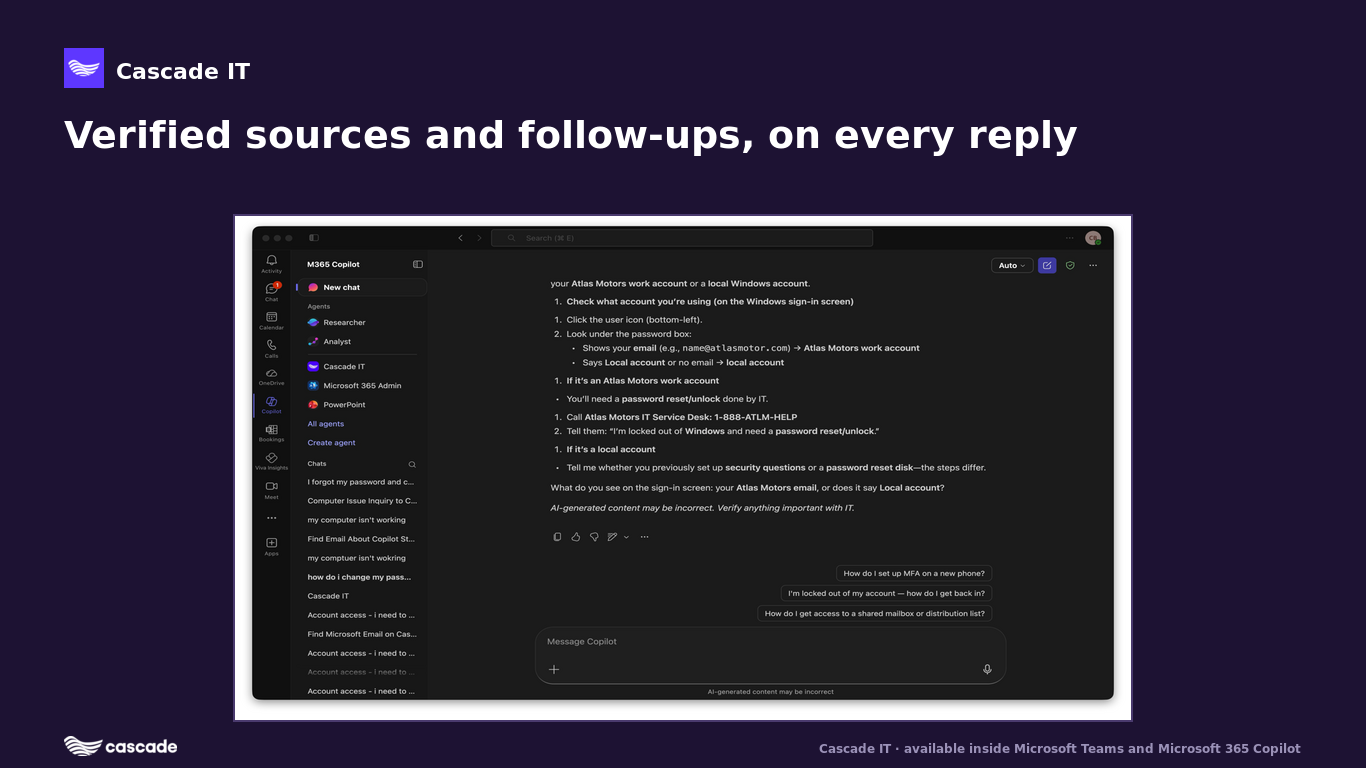Search chats with the magnifier beside Chats
This screenshot has width=1366, height=768.
click(412, 464)
